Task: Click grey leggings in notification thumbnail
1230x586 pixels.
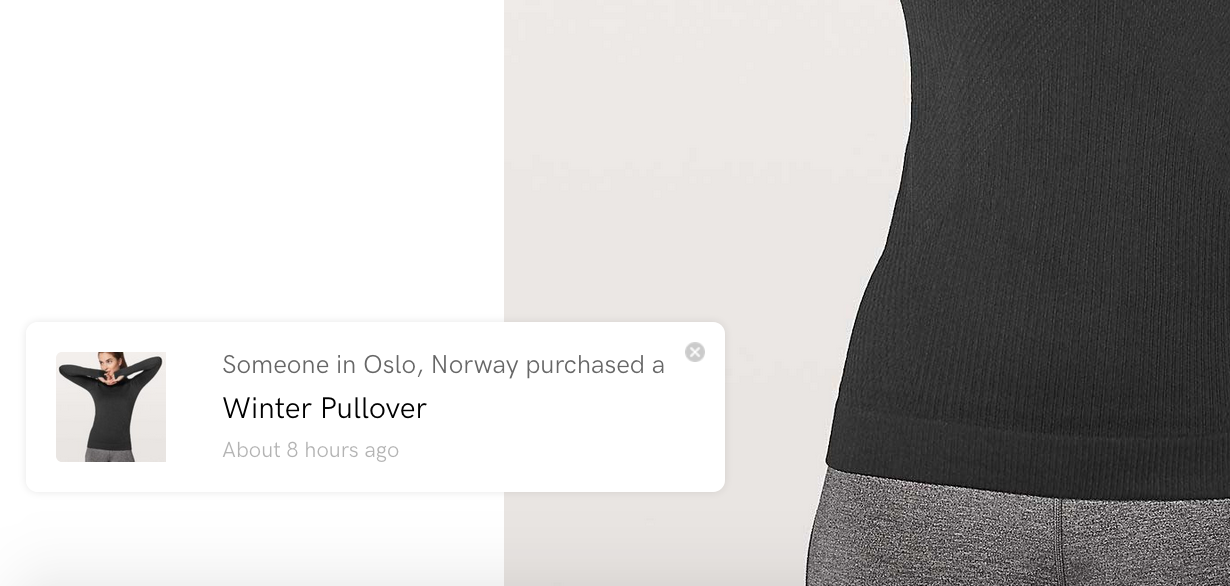Action: click(111, 453)
